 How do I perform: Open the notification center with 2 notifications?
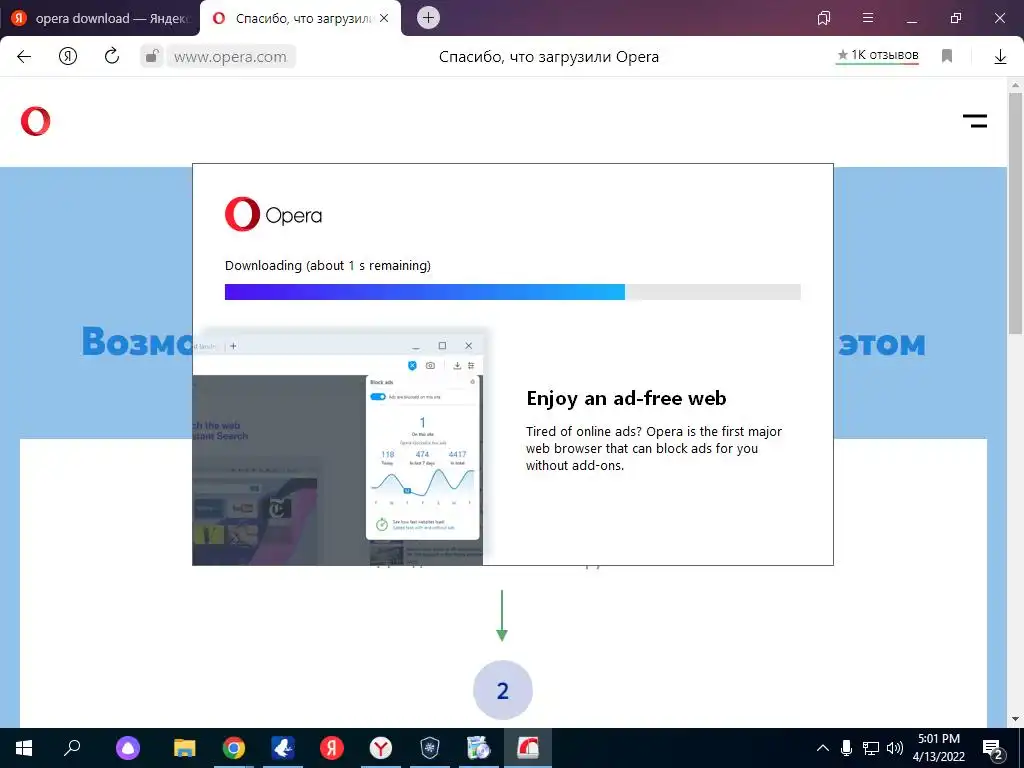tap(993, 748)
